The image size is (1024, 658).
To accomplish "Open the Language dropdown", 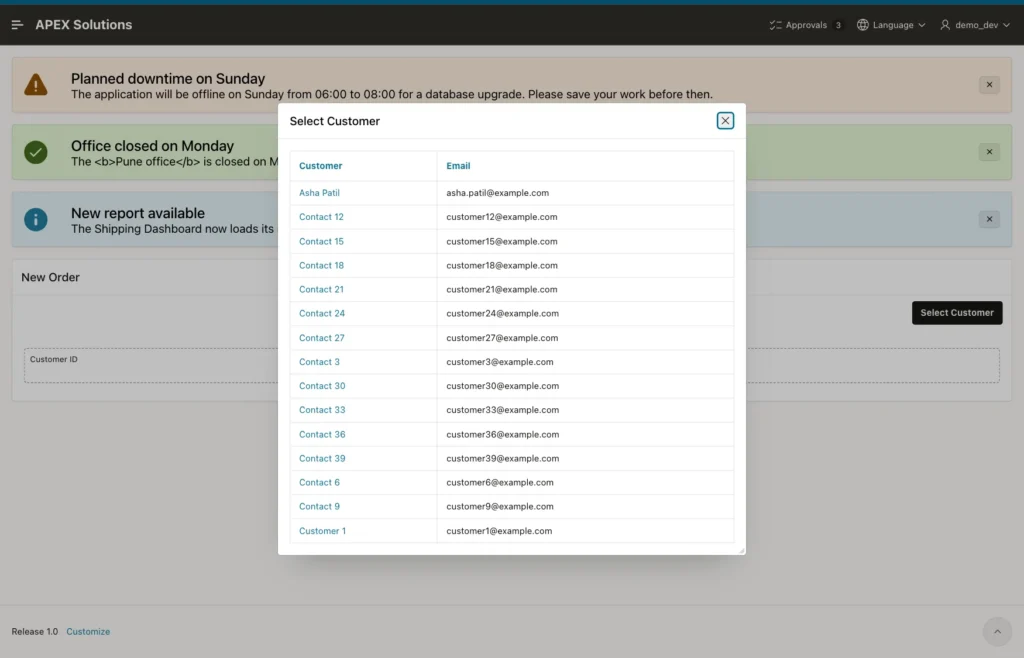I will pos(891,25).
